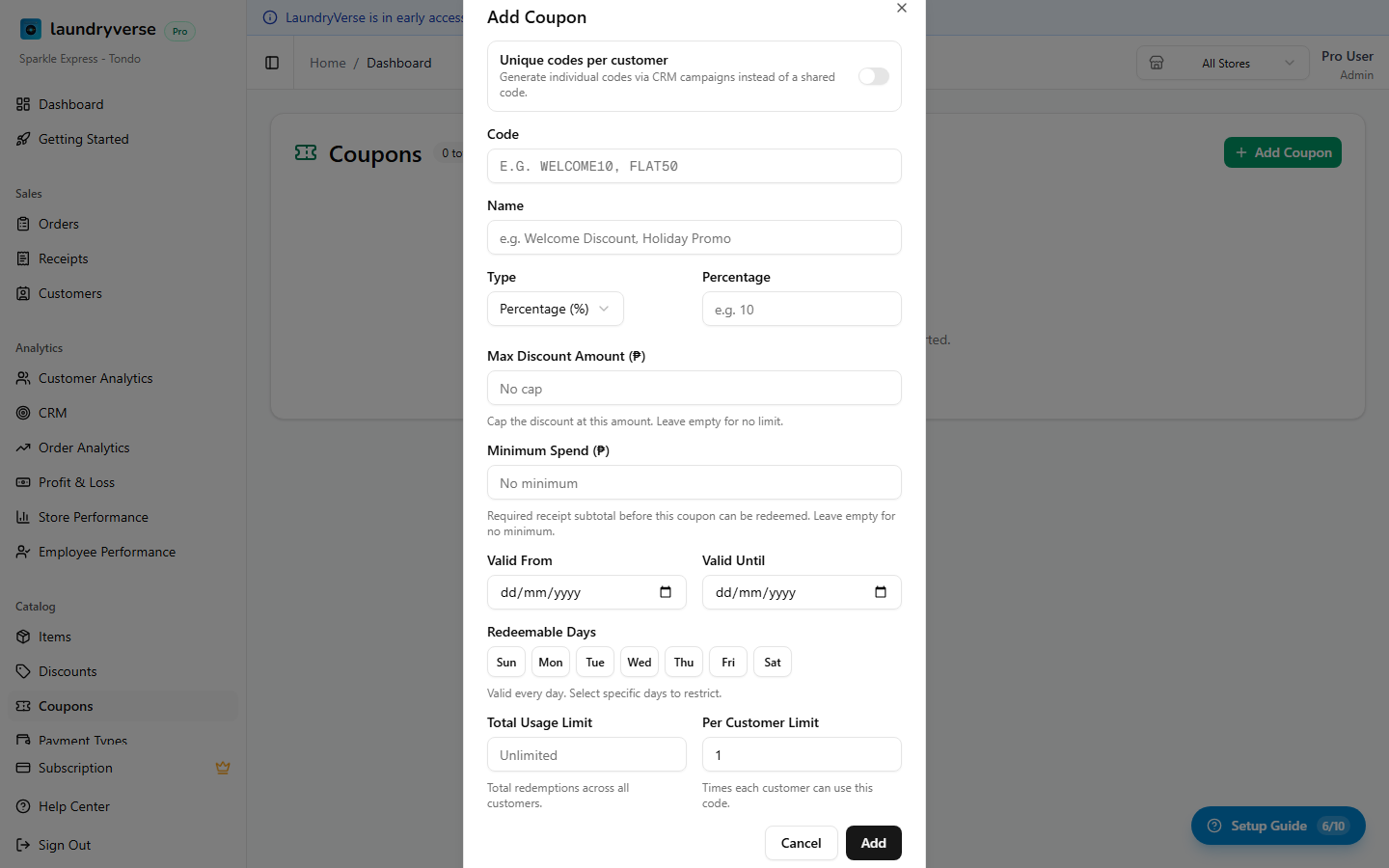Open Help Center from the sidebar
Viewport: 1389px width, 868px height.
pyautogui.click(x=123, y=806)
